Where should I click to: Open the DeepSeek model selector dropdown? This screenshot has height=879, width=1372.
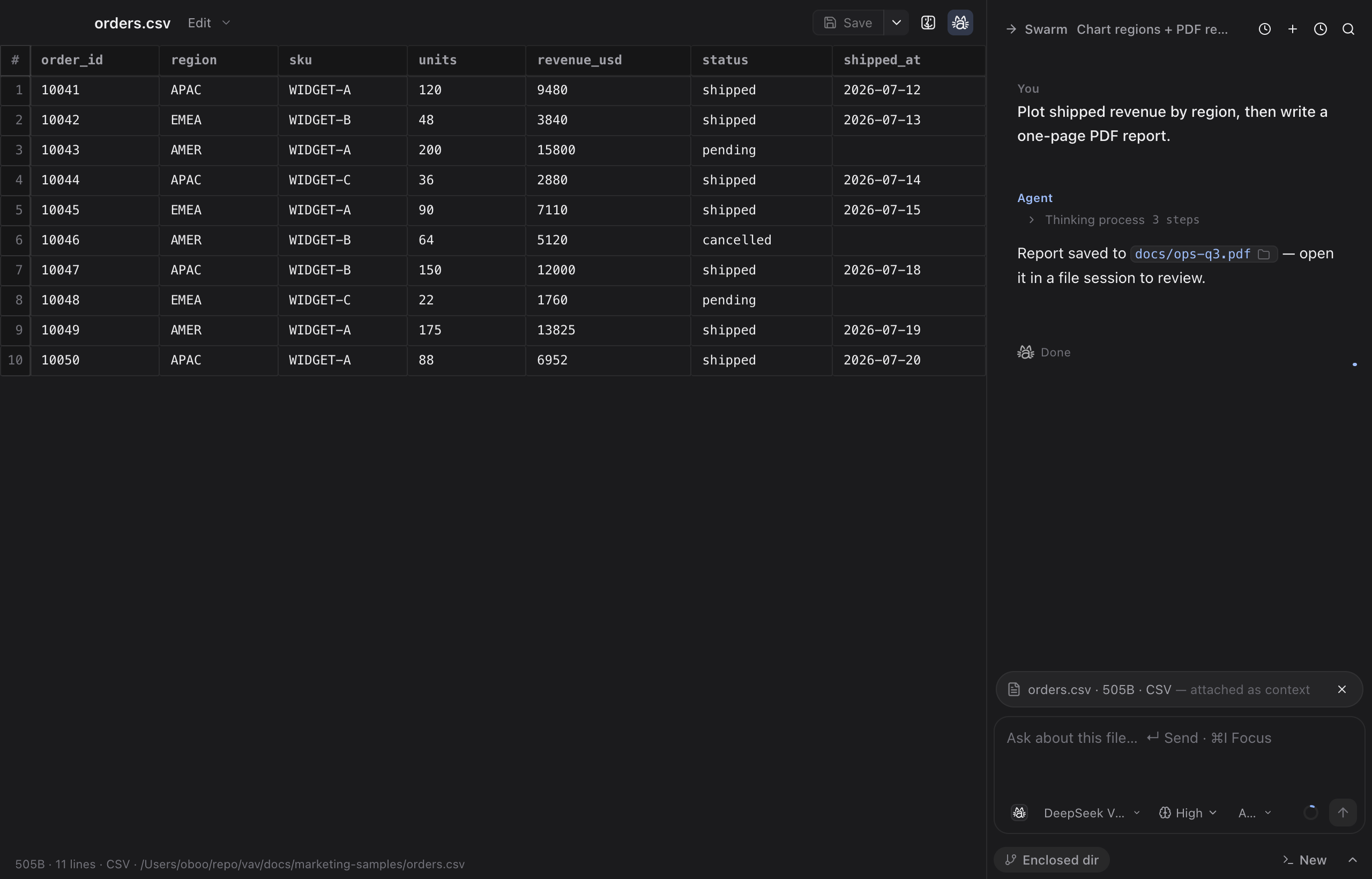1091,813
